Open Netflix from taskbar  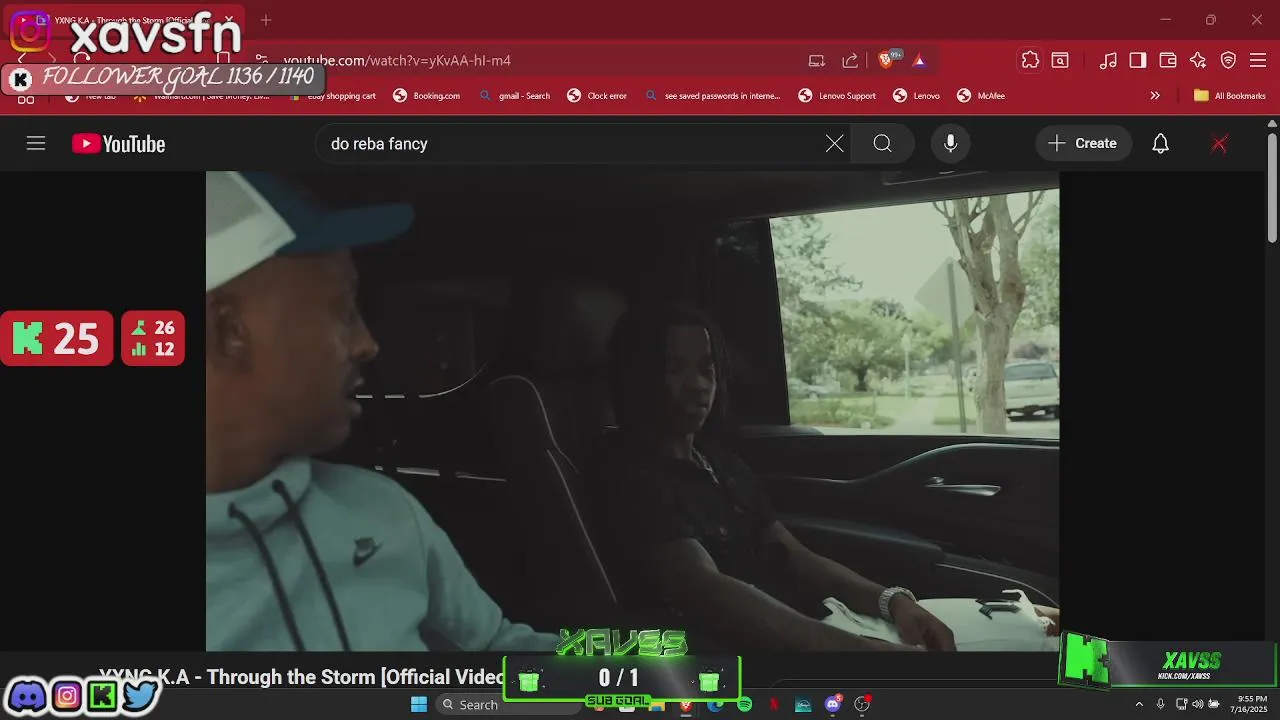click(774, 705)
